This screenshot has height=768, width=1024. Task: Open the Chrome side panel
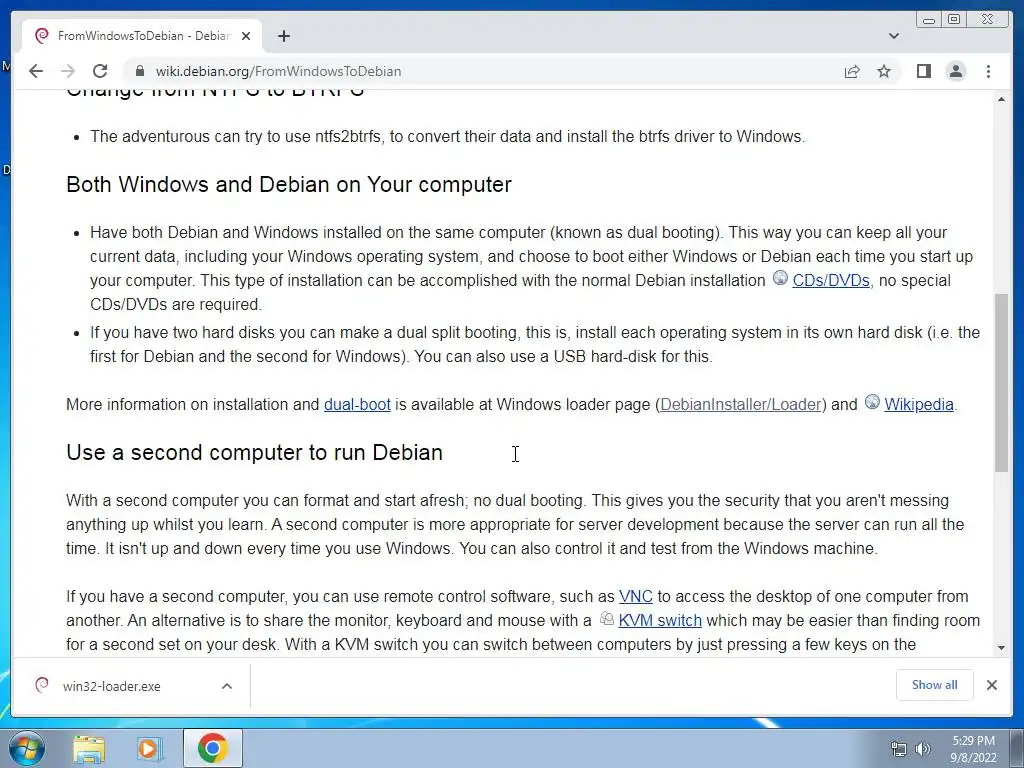pos(923,71)
